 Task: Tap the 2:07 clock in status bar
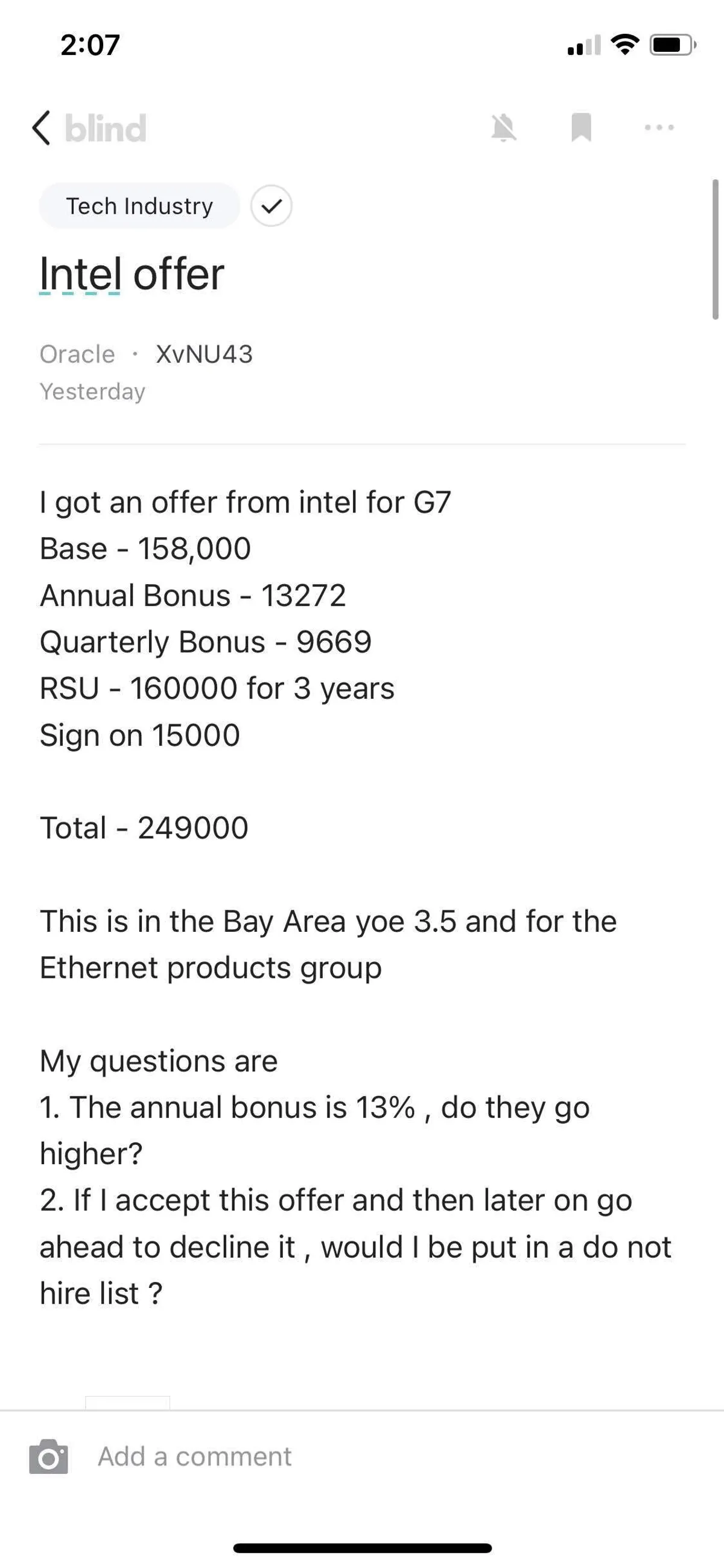[x=90, y=45]
